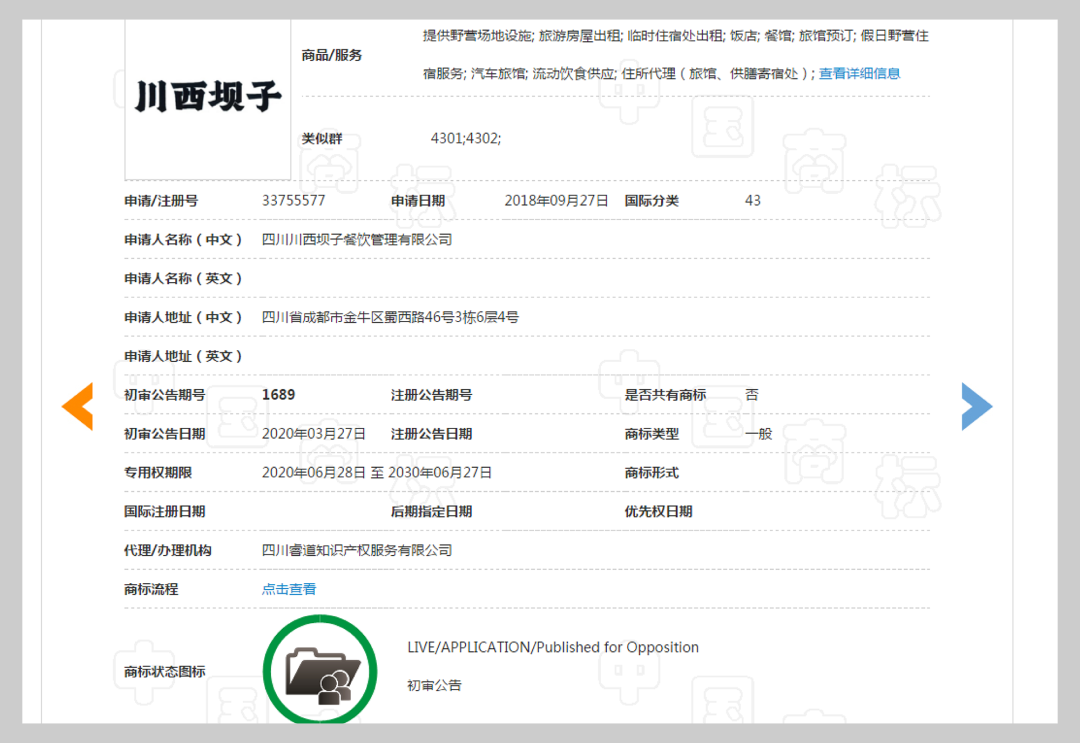The height and width of the screenshot is (743, 1080).
Task: Click the 川西坝子 trademark image
Action: tap(207, 98)
